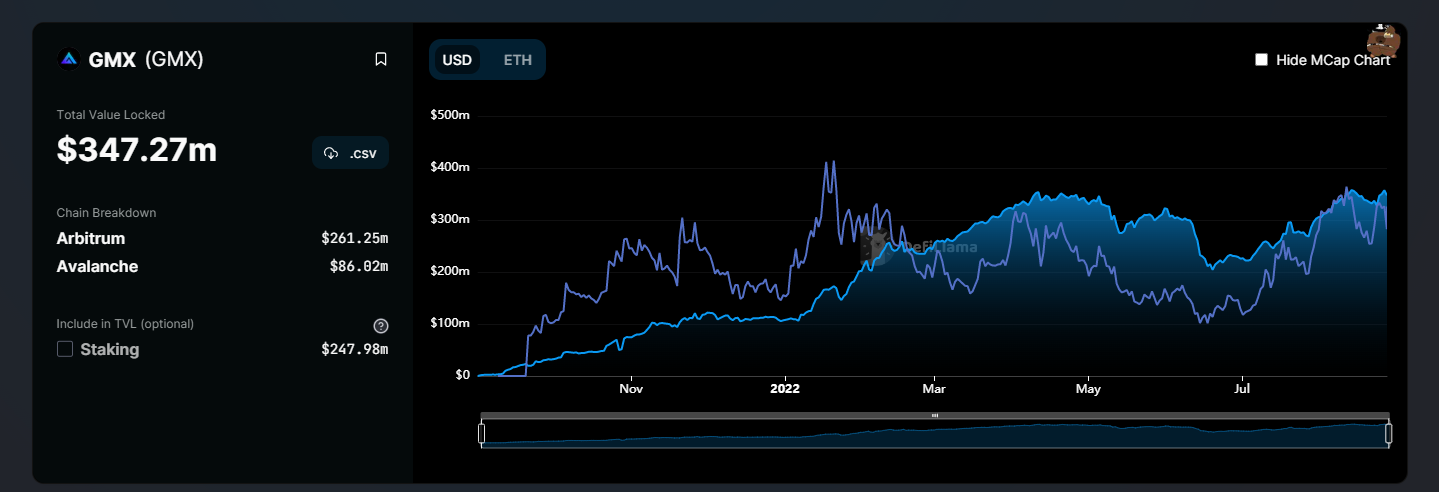Bookmark the GMX protocol
Screen dimensions: 1439x492
tap(381, 59)
